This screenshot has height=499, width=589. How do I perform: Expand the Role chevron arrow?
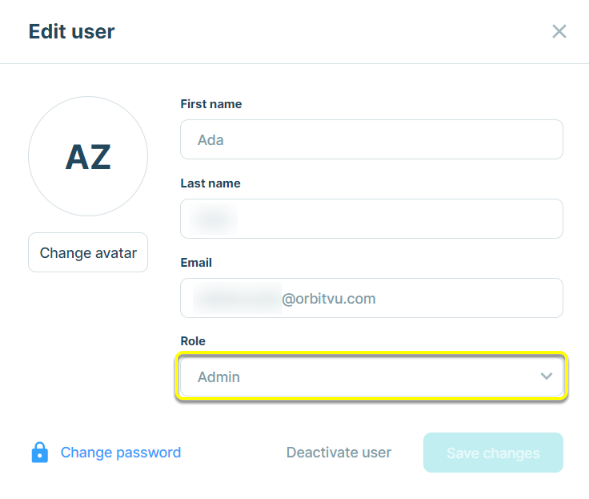[x=546, y=376]
